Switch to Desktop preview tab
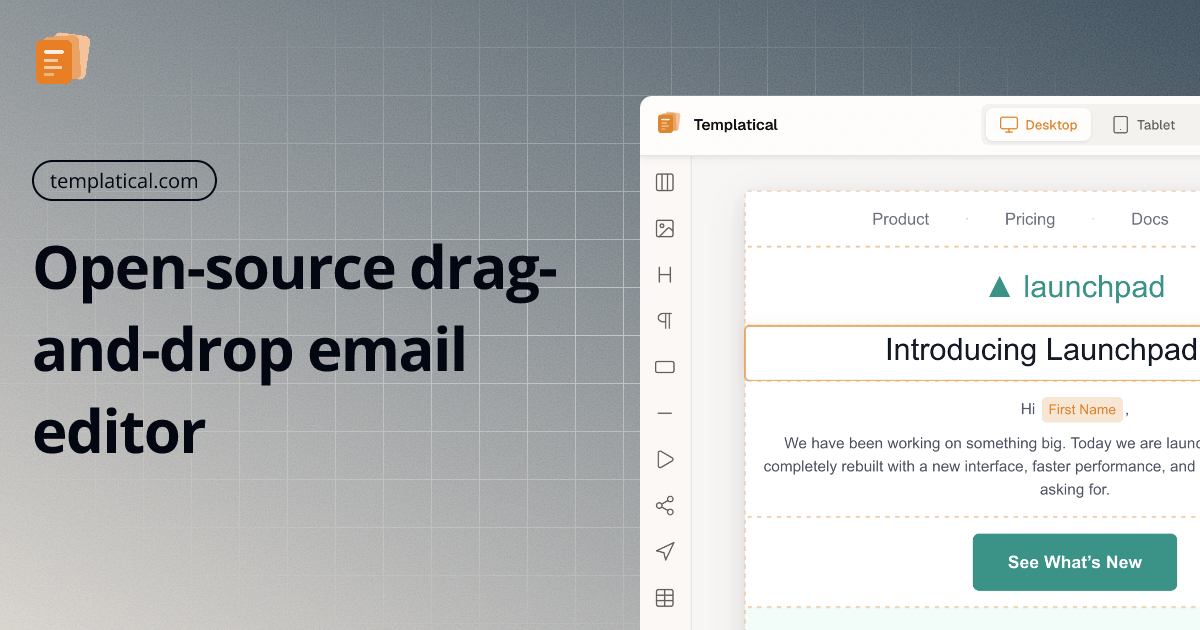1200x630 pixels. 1038,125
